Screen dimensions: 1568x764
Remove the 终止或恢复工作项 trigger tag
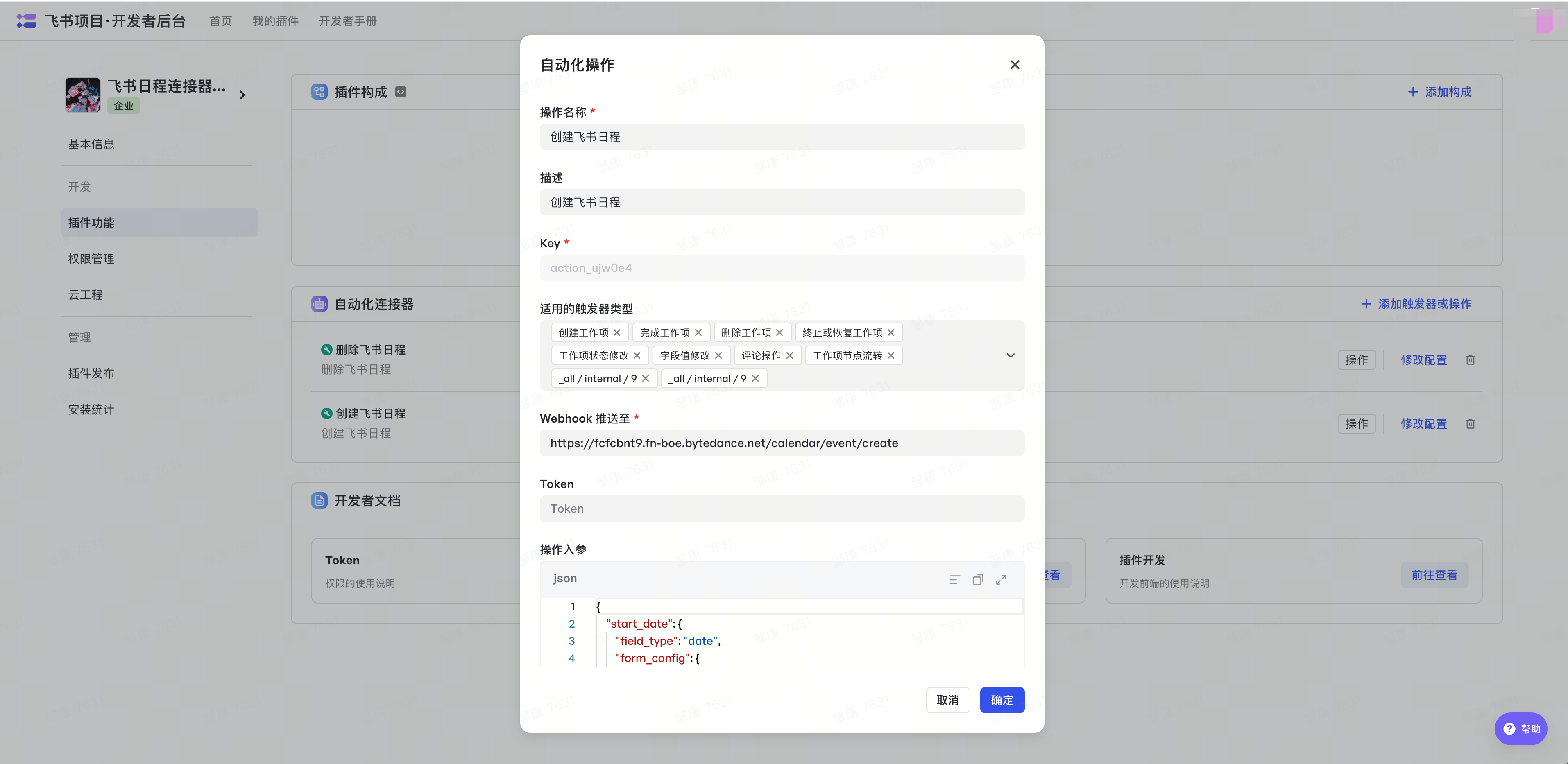pos(891,333)
